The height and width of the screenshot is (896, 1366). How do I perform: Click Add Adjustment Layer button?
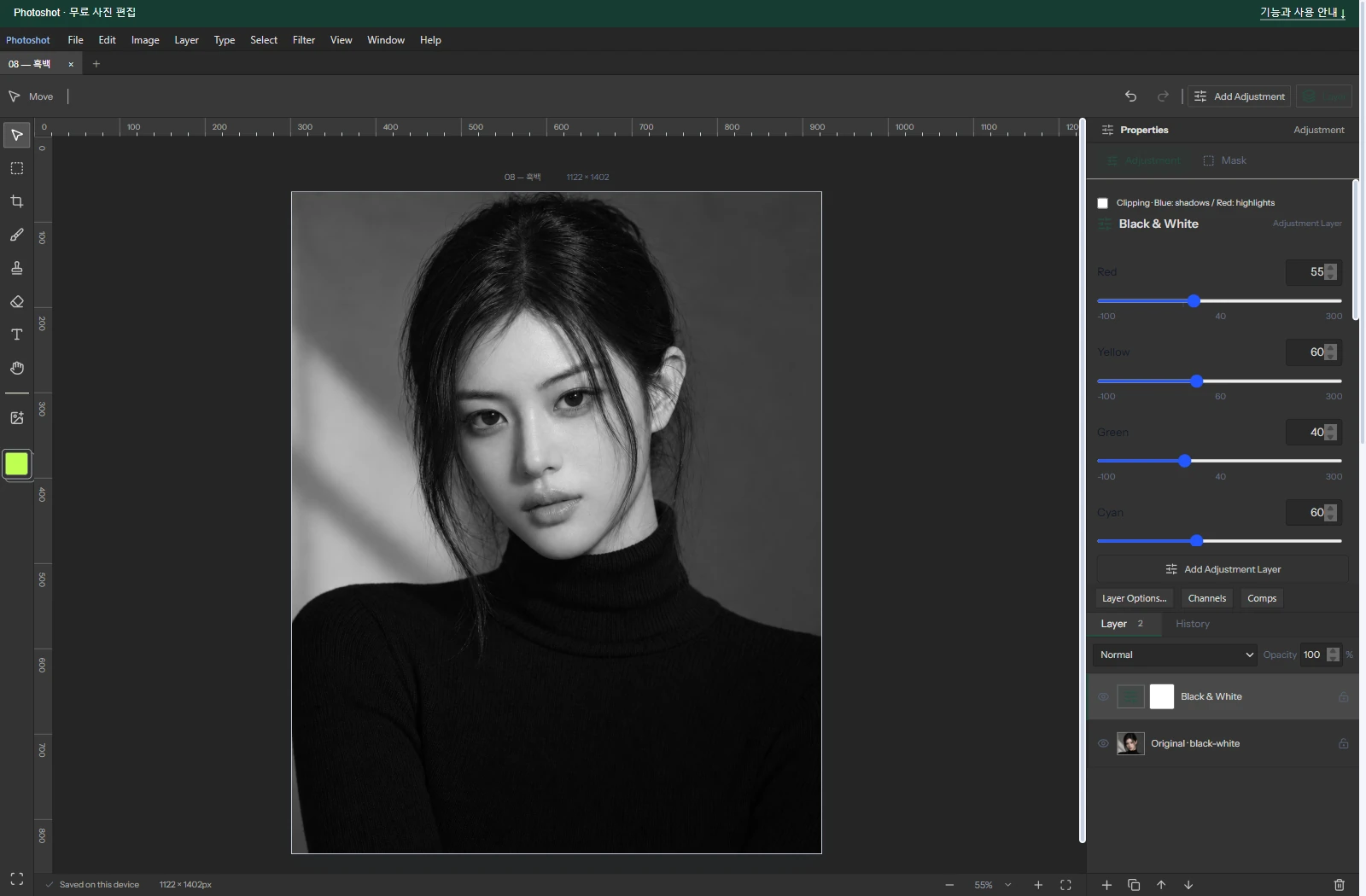(x=1223, y=570)
